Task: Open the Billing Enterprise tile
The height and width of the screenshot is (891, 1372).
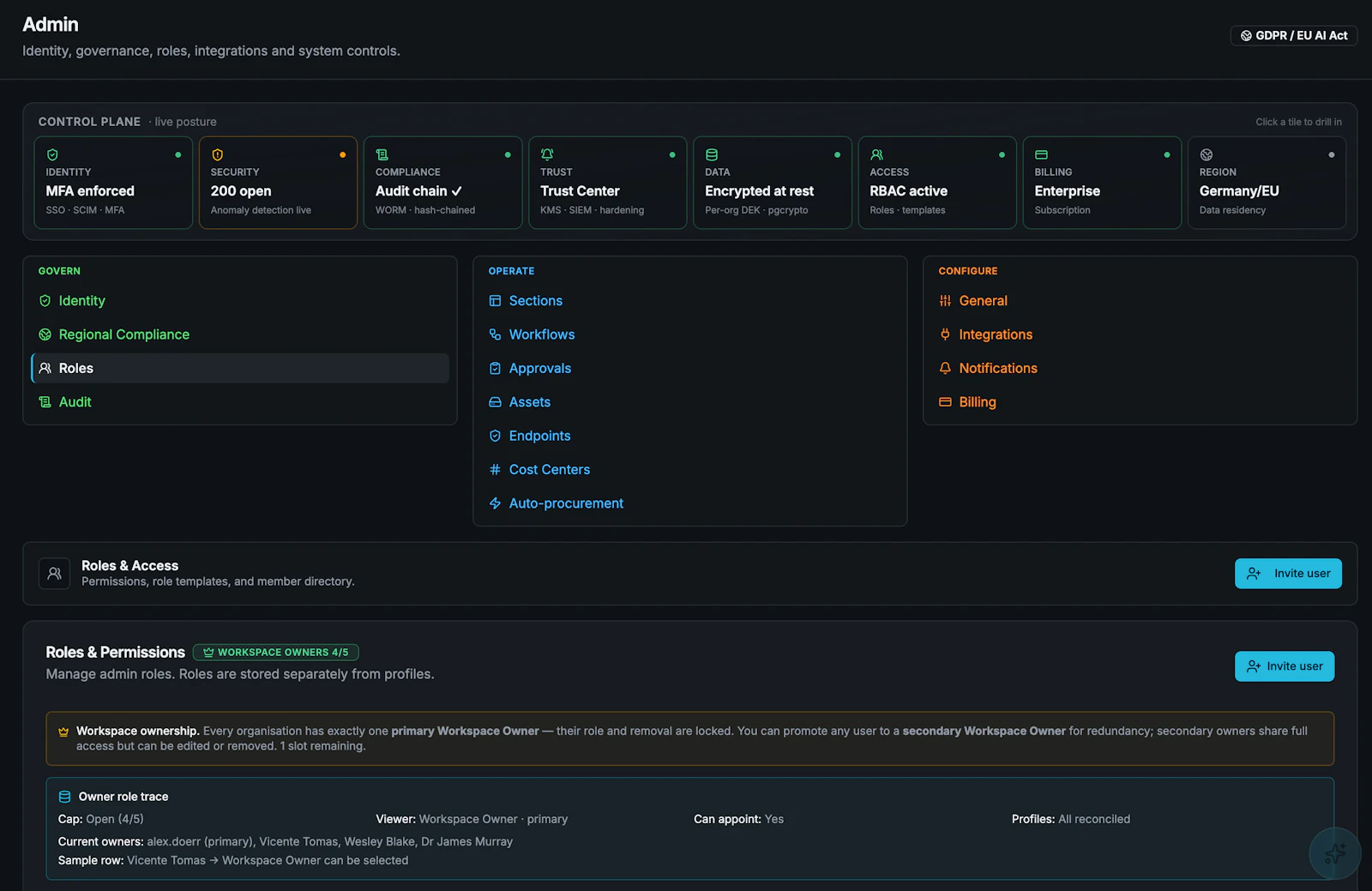Action: [1102, 183]
